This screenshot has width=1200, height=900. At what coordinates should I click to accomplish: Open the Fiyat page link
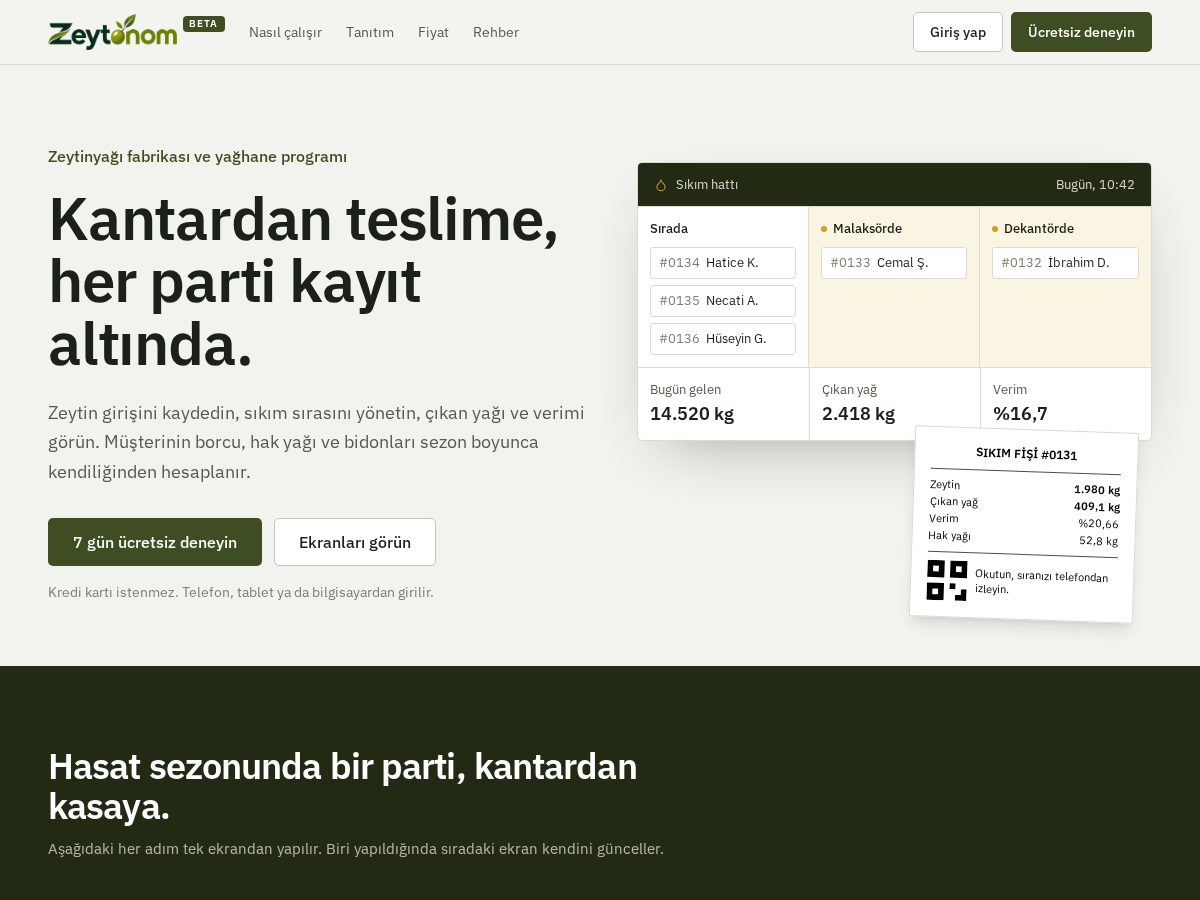433,32
